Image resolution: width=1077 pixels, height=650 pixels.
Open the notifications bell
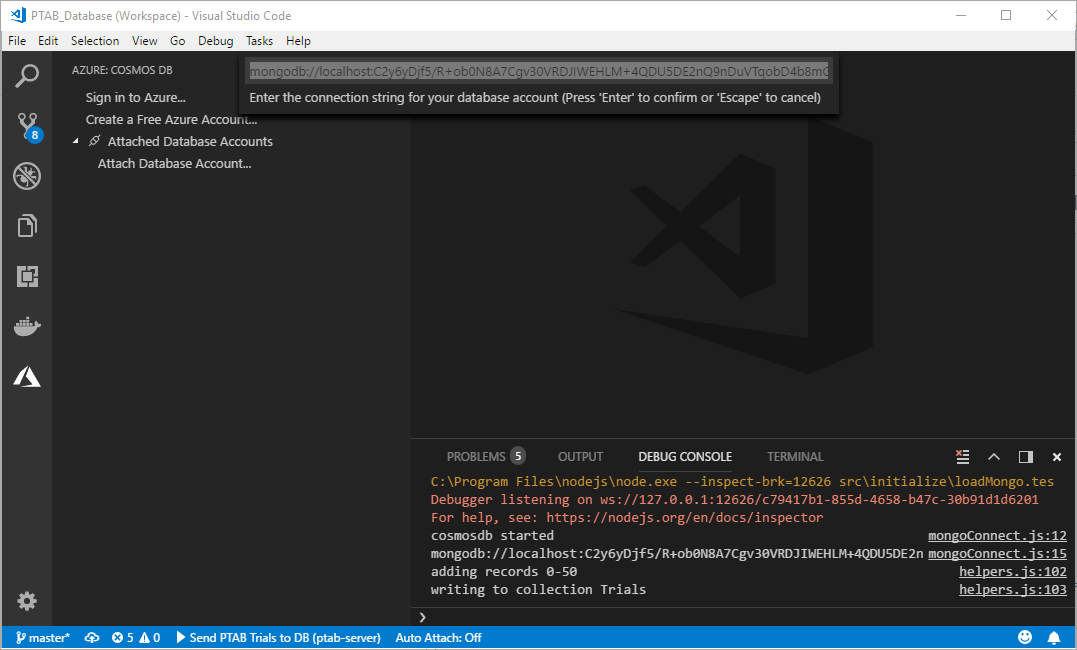[x=1054, y=638]
